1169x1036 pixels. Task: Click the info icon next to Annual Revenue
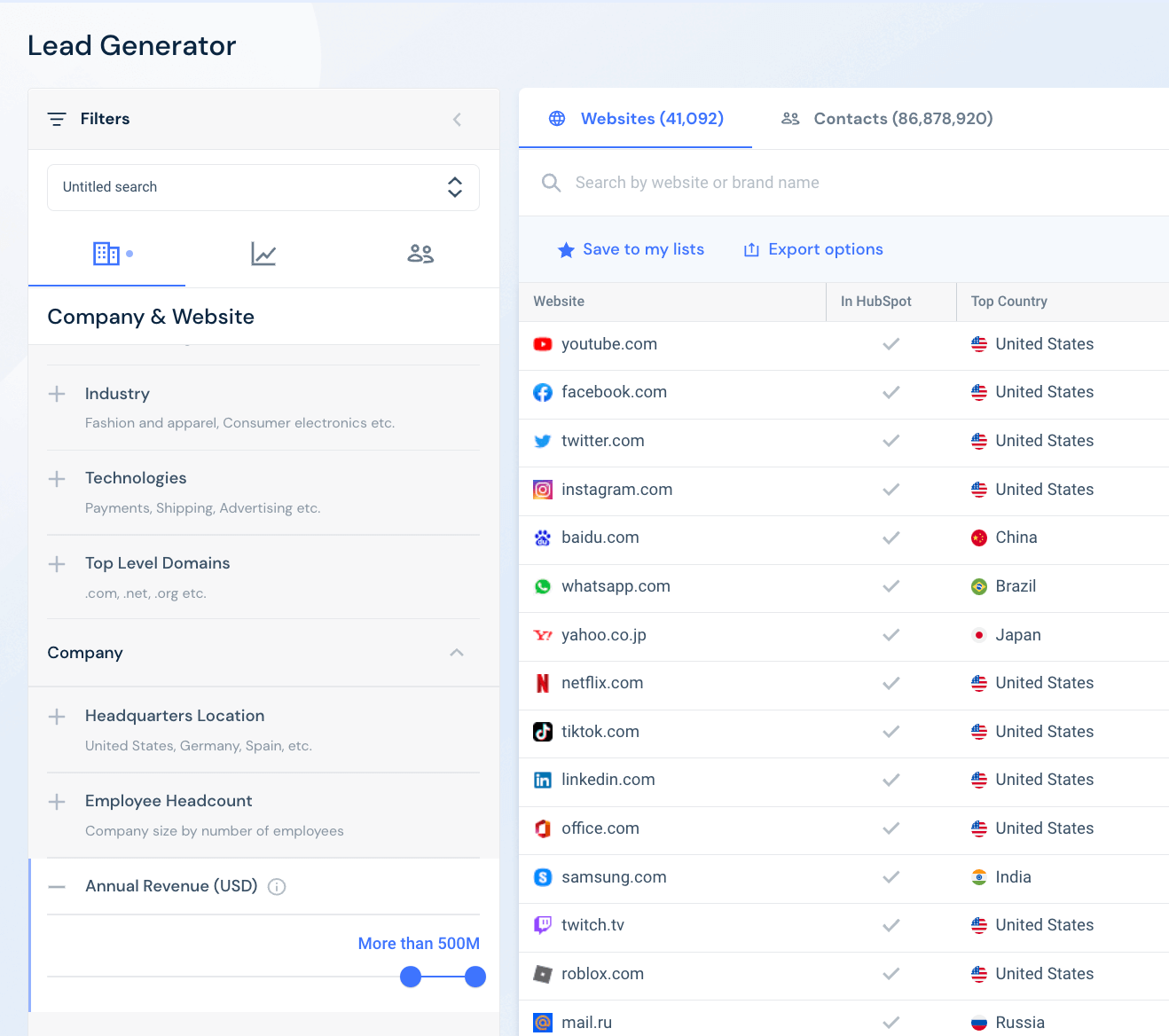point(277,886)
